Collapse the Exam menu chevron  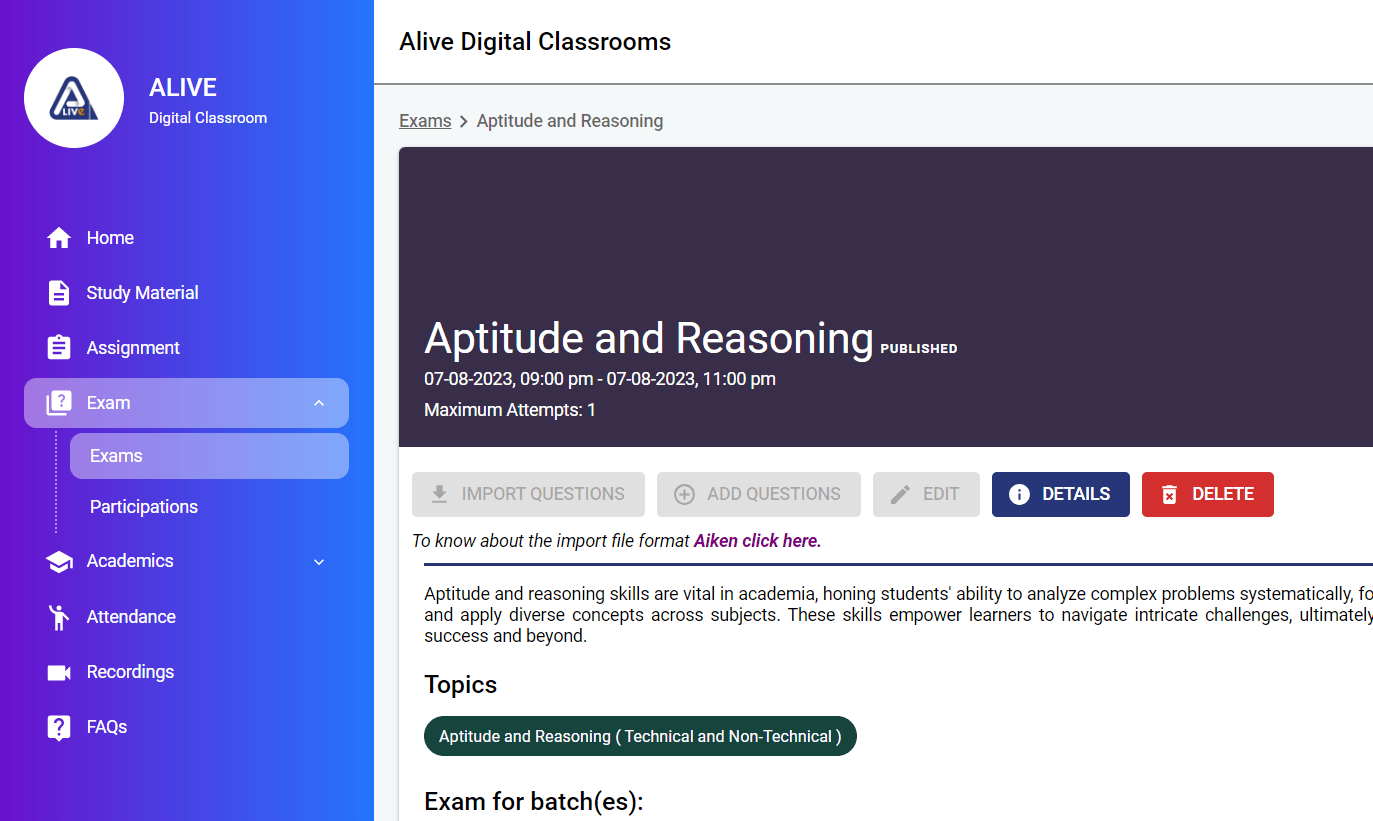click(319, 403)
